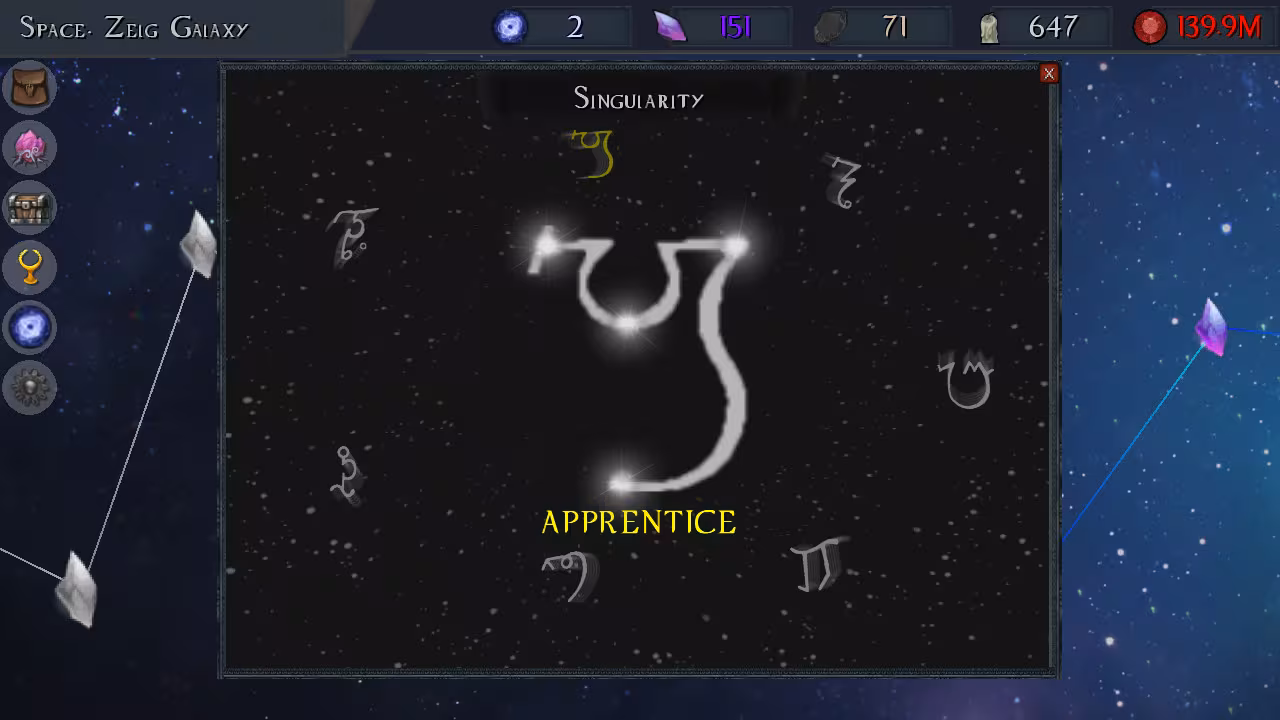Viewport: 1280px width, 720px height.
Task: Open the grey gear settings sidebar icon
Action: point(30,388)
